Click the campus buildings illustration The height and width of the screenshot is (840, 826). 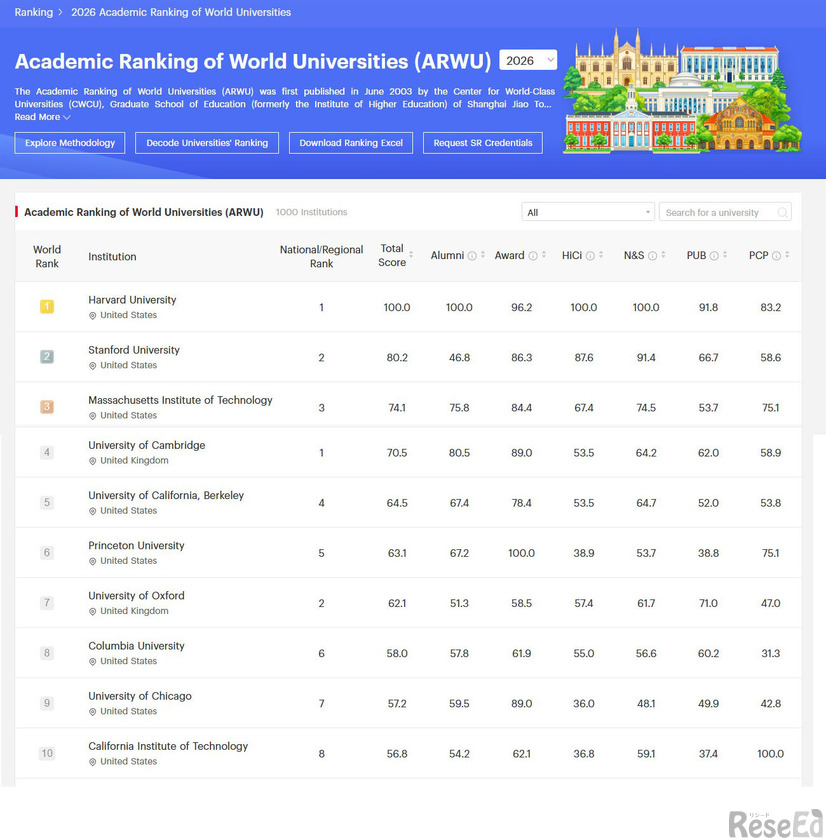point(682,91)
